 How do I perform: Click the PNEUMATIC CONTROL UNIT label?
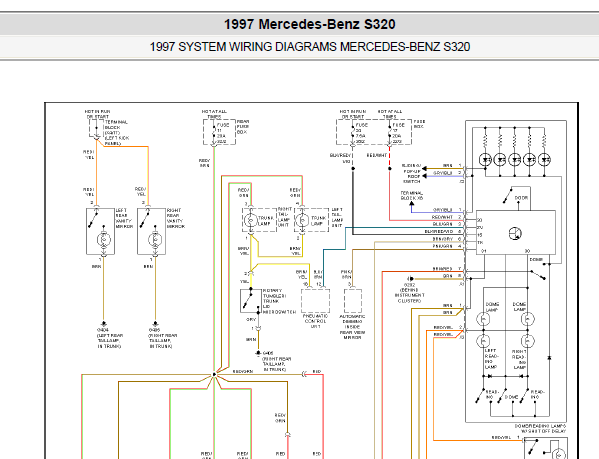tap(315, 321)
